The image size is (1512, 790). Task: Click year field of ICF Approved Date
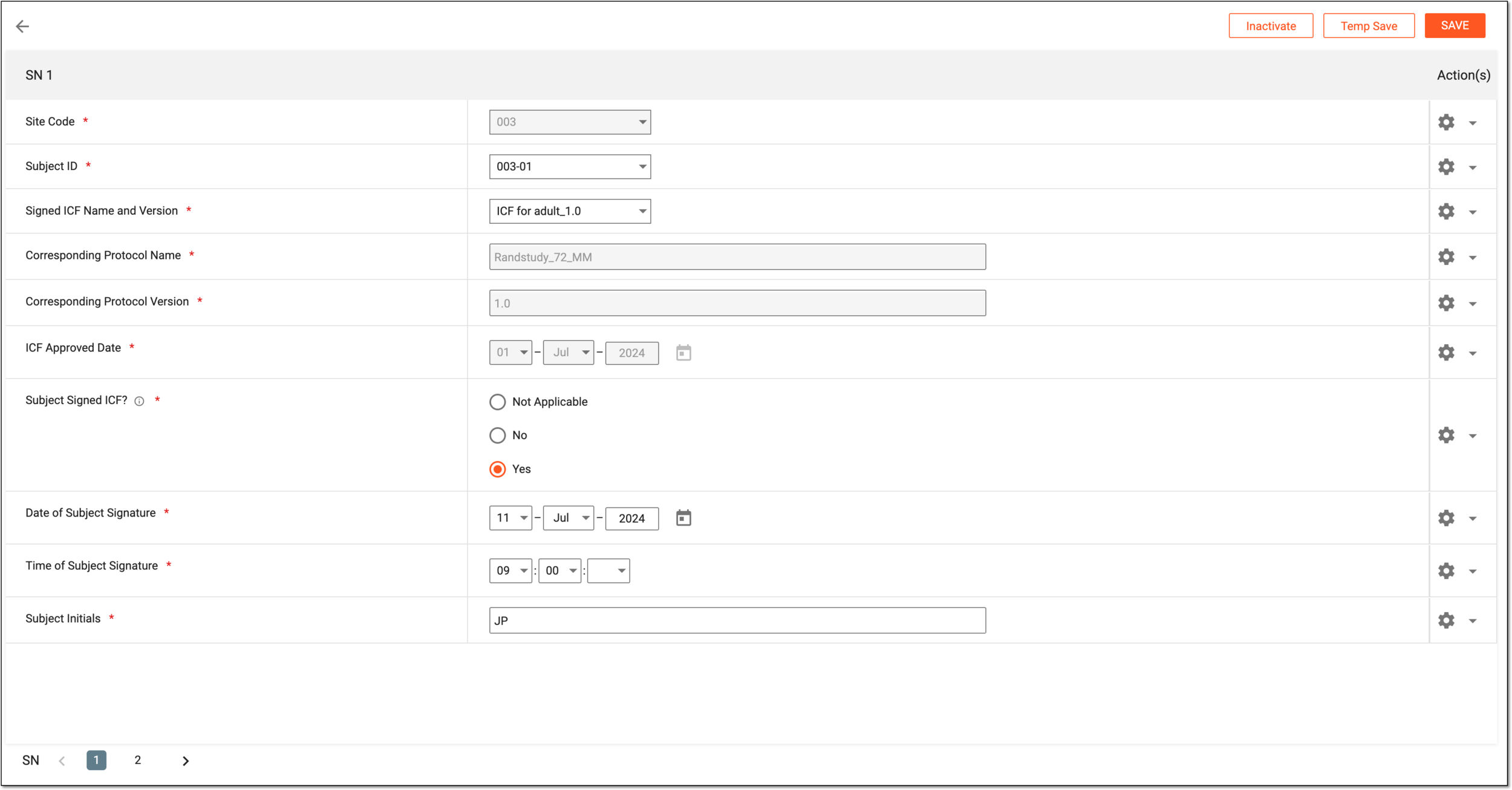point(631,353)
